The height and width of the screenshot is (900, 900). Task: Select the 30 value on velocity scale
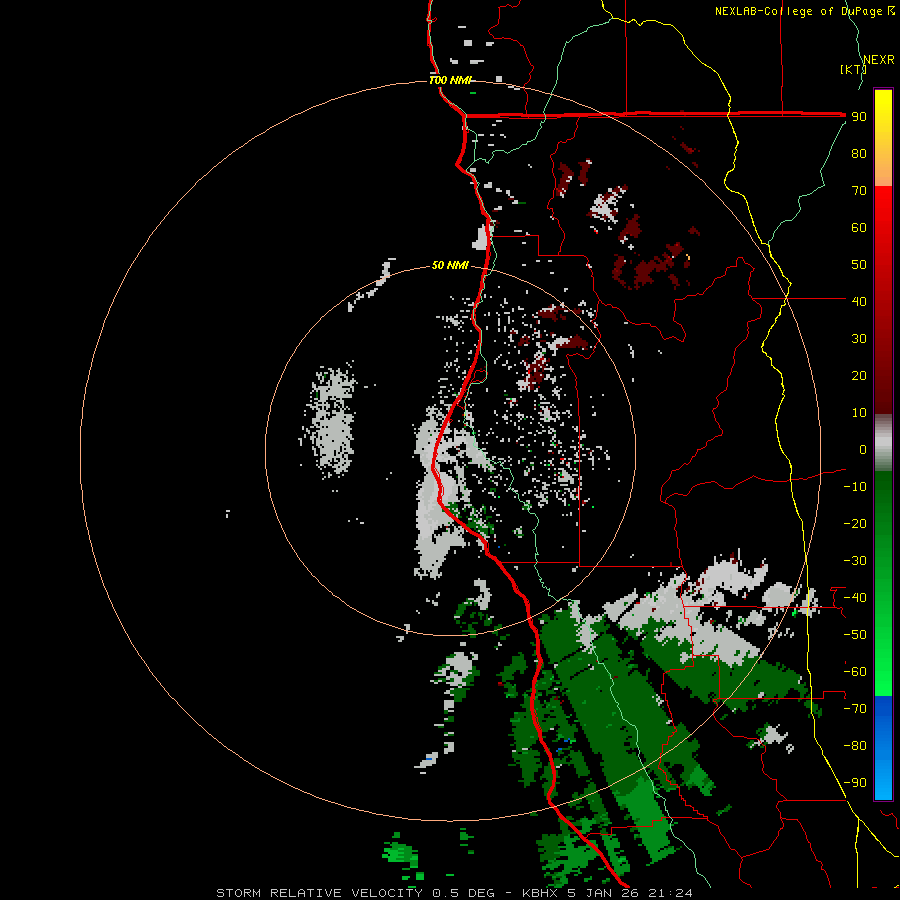[859, 339]
